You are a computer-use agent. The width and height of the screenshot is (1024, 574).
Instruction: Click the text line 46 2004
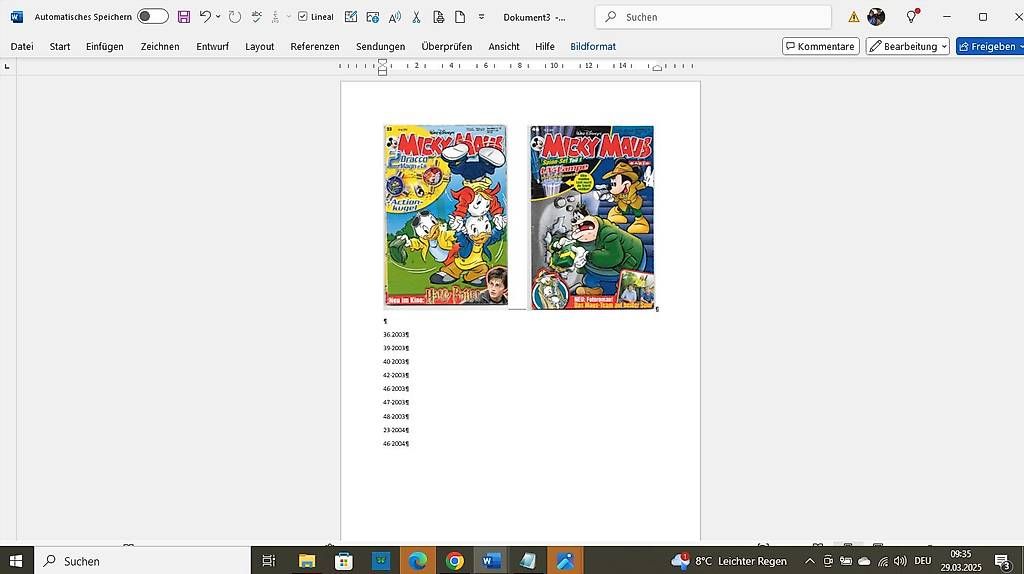[395, 443]
